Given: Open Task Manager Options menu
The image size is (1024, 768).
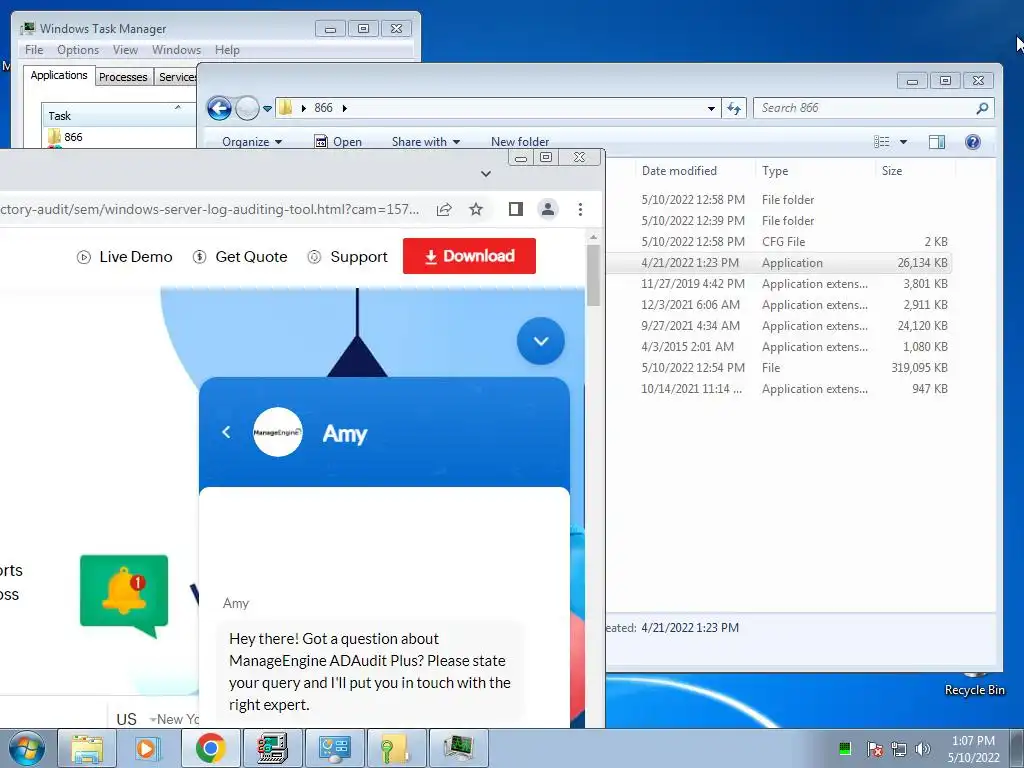Looking at the screenshot, I should pos(78,50).
